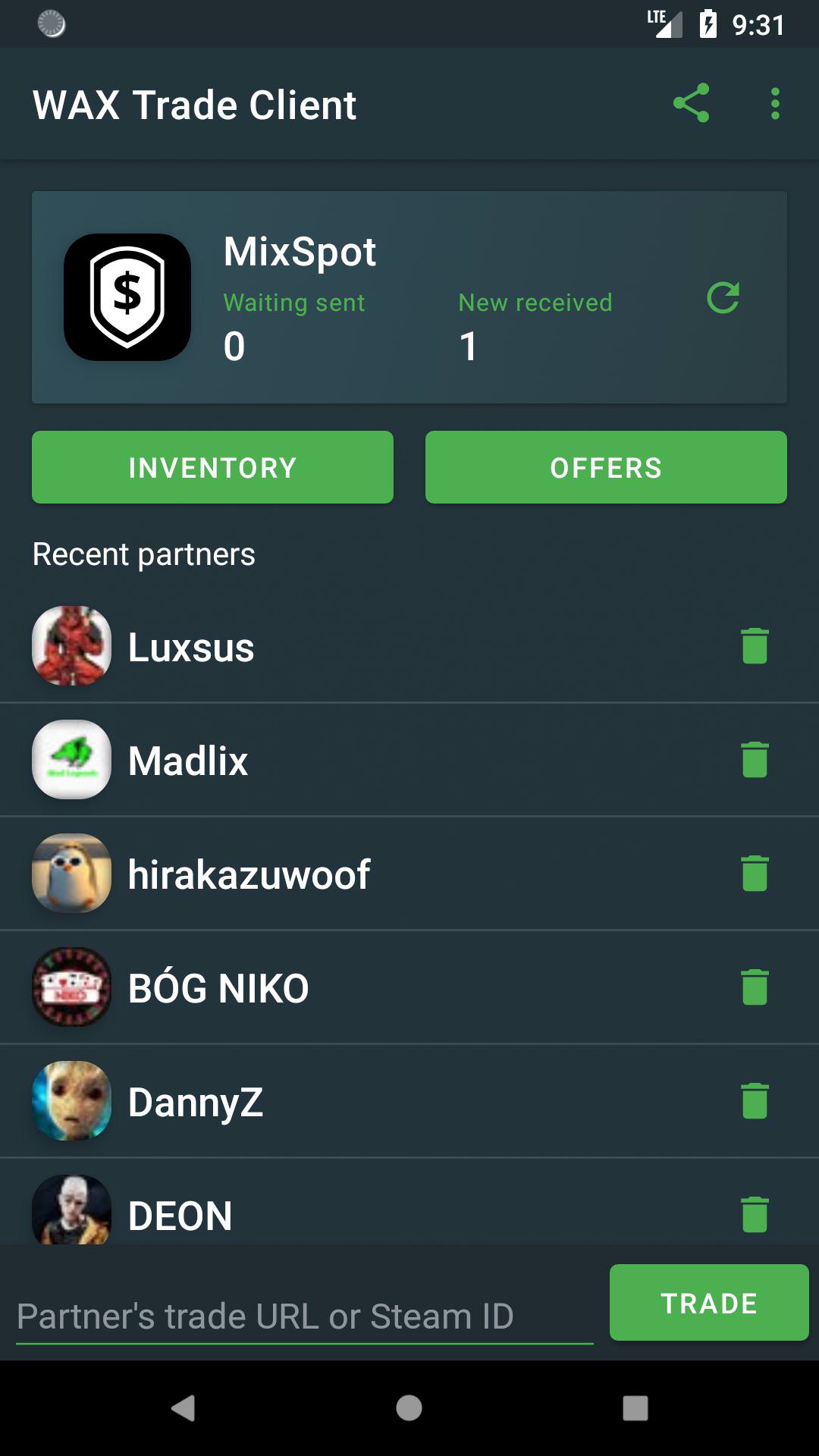
Task: Tap the share icon in header
Action: (691, 103)
